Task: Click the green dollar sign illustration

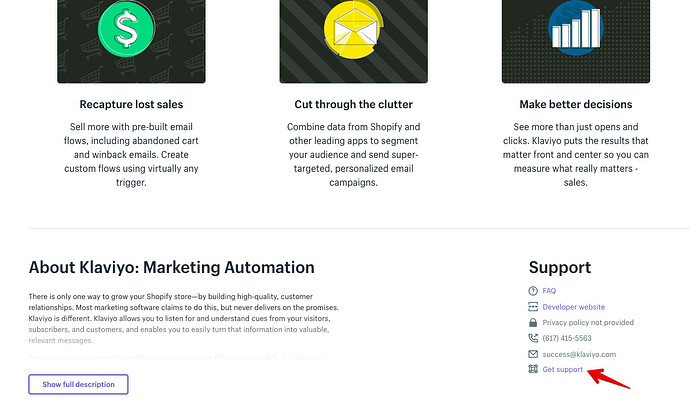Action: [x=126, y=33]
